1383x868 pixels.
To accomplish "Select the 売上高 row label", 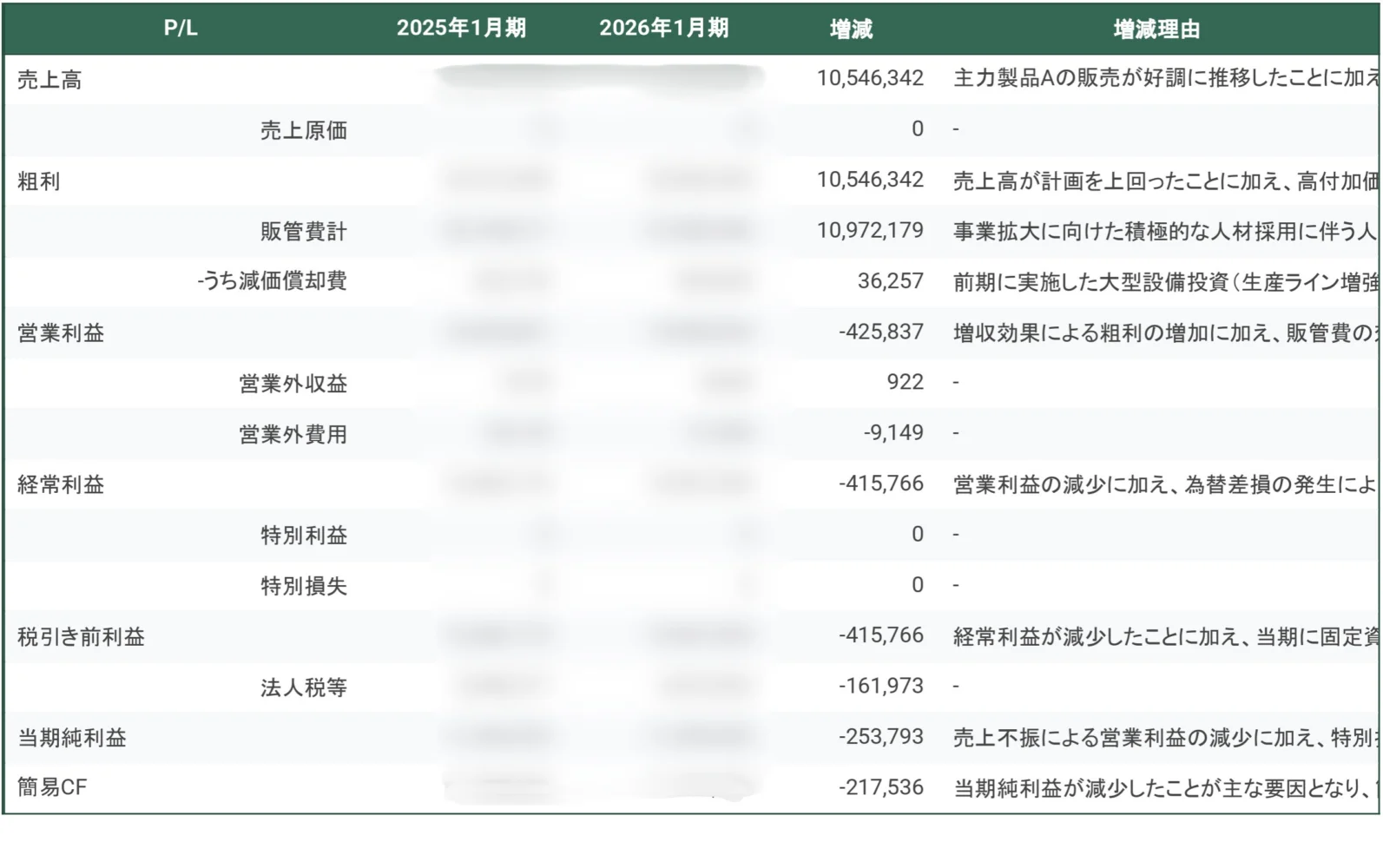I will pyautogui.click(x=49, y=80).
